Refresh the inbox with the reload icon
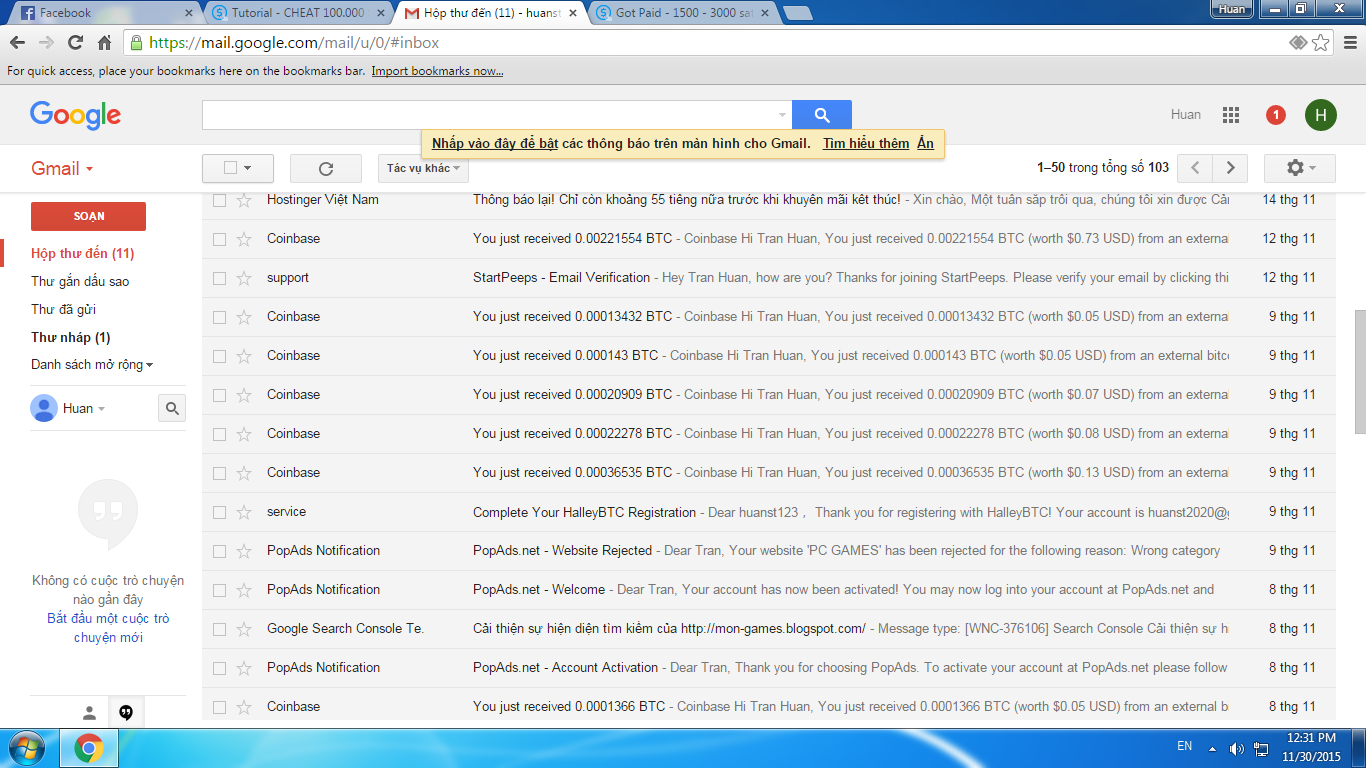This screenshot has width=1366, height=768. tap(325, 169)
